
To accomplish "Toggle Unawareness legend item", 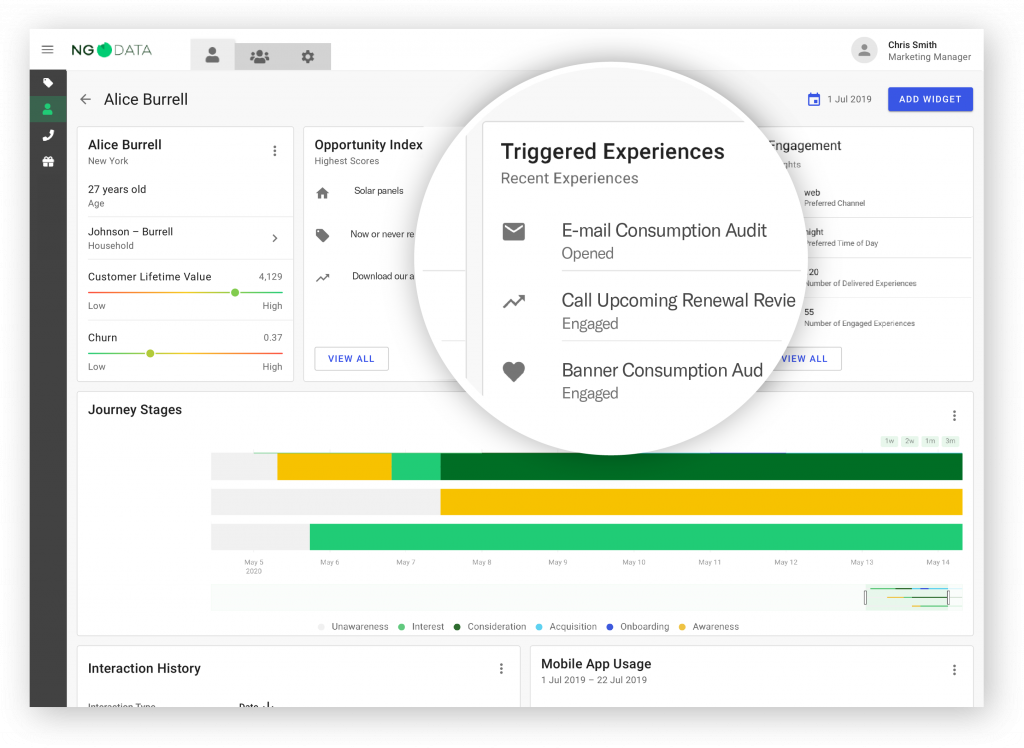I will pos(353,626).
